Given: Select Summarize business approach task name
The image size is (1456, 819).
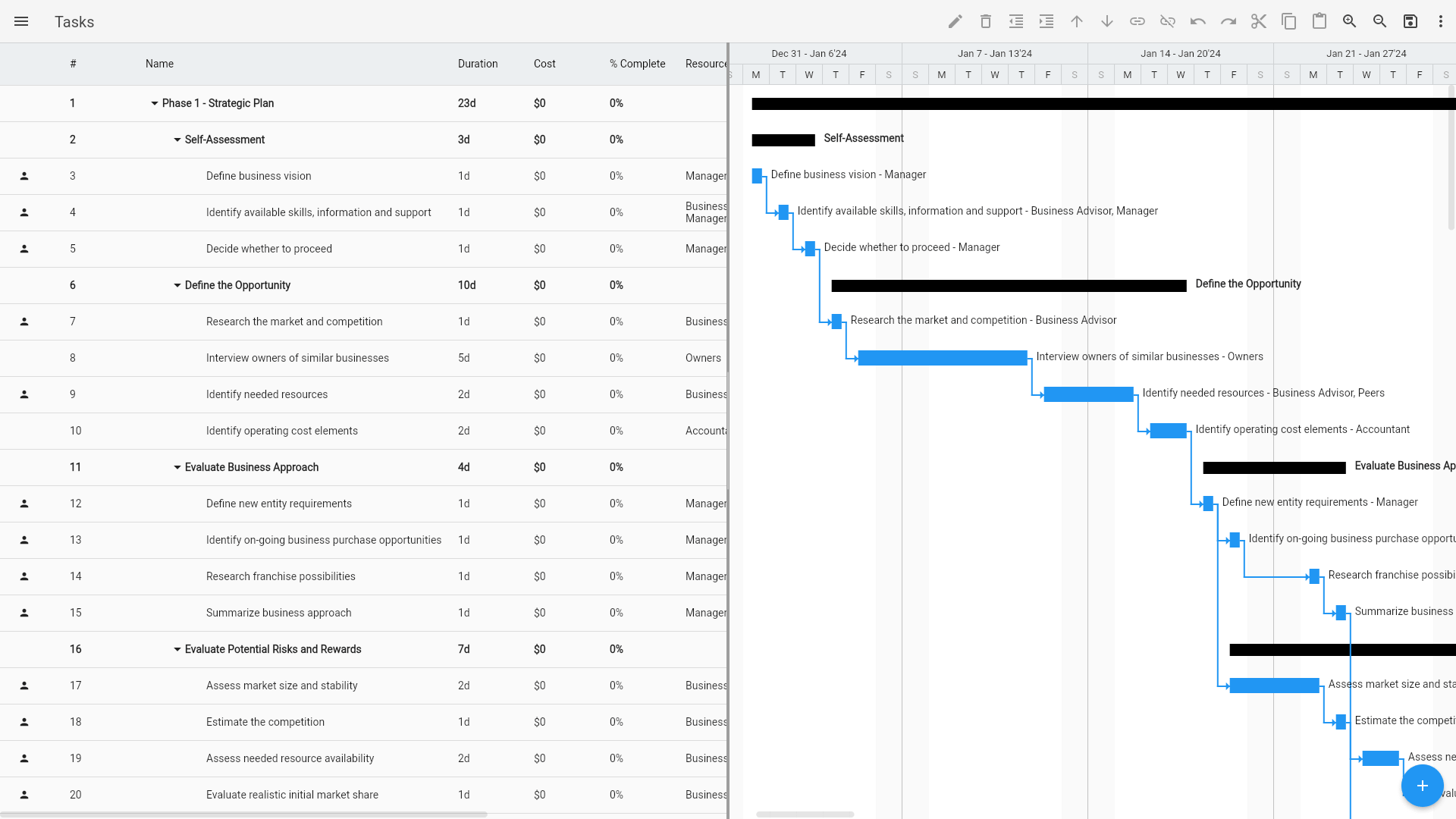Looking at the screenshot, I should pyautogui.click(x=279, y=613).
